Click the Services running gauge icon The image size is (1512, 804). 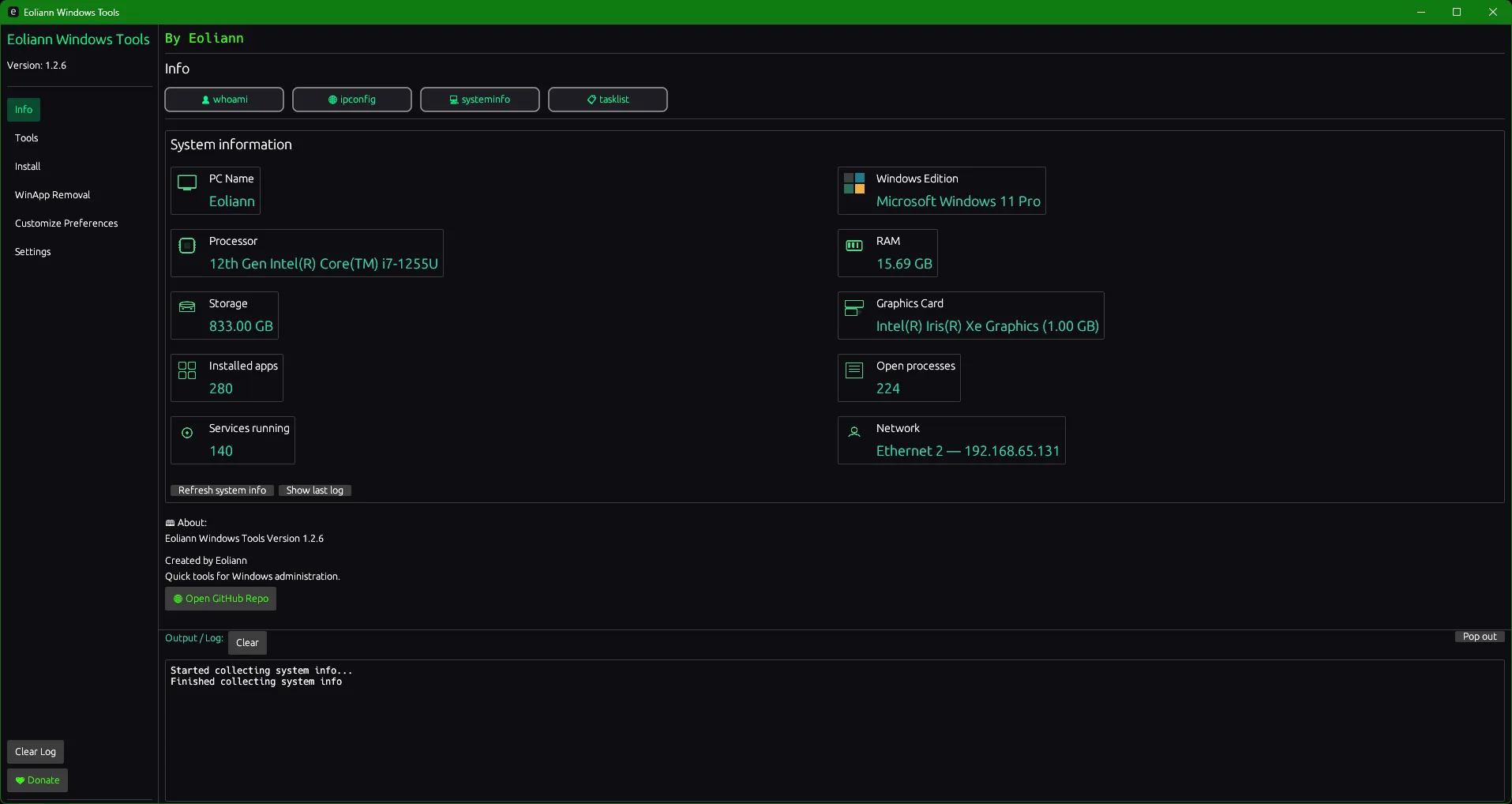point(186,433)
